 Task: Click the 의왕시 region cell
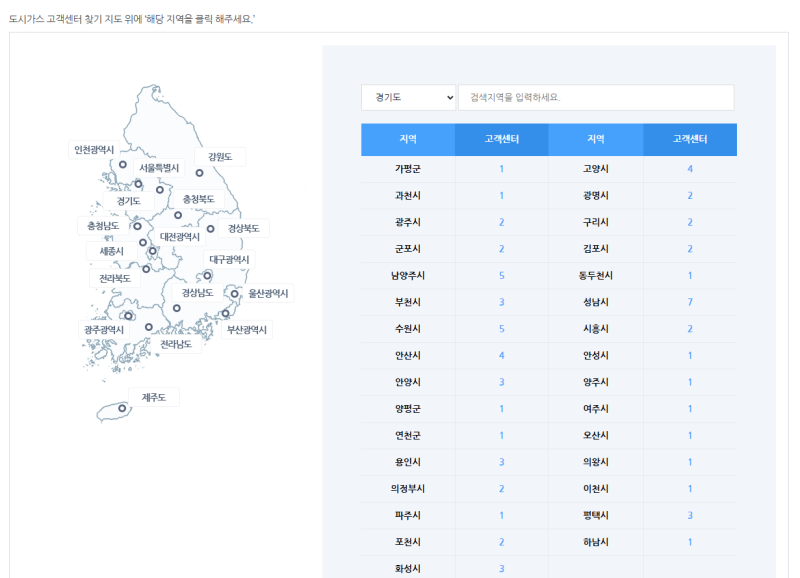click(x=596, y=462)
